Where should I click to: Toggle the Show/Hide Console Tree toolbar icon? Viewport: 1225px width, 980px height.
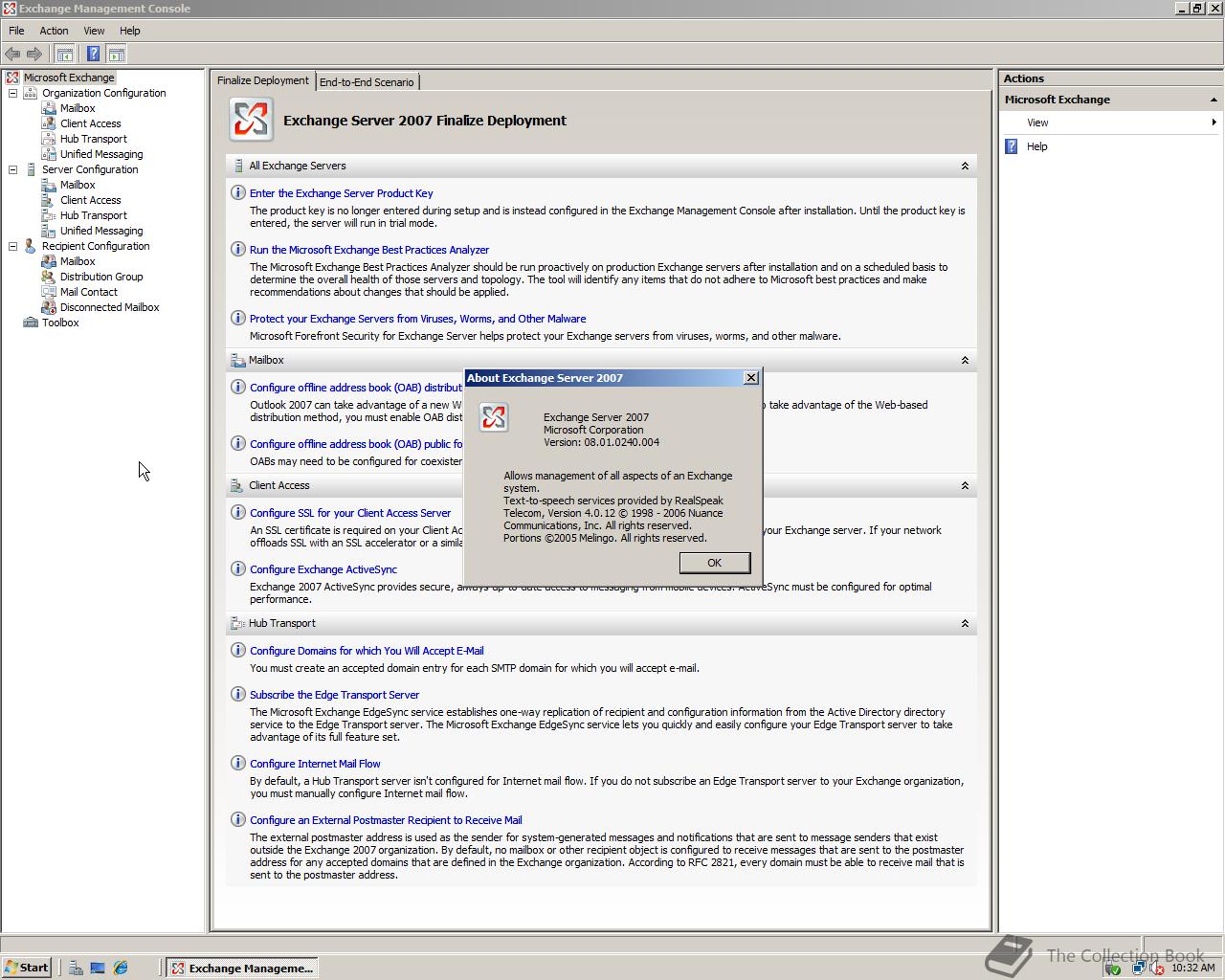coord(64,54)
